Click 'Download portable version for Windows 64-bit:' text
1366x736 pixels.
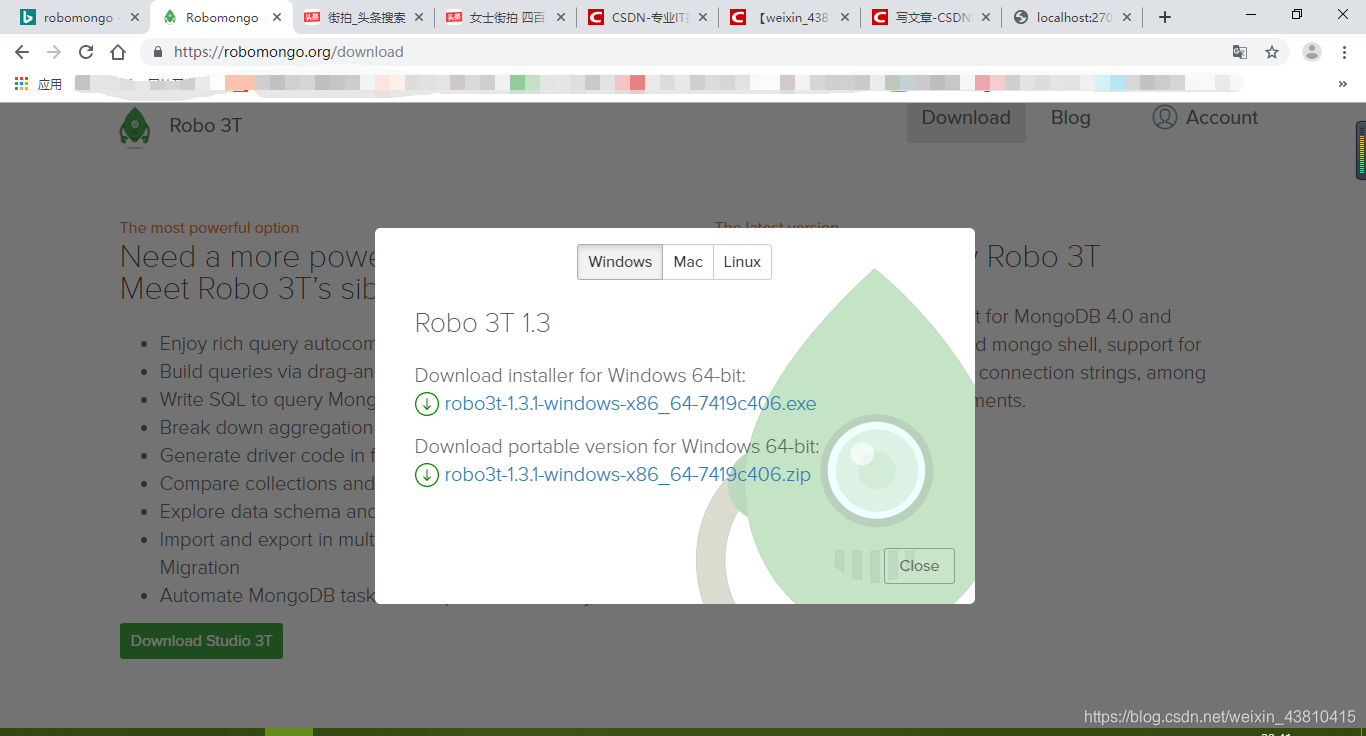pyautogui.click(x=617, y=446)
